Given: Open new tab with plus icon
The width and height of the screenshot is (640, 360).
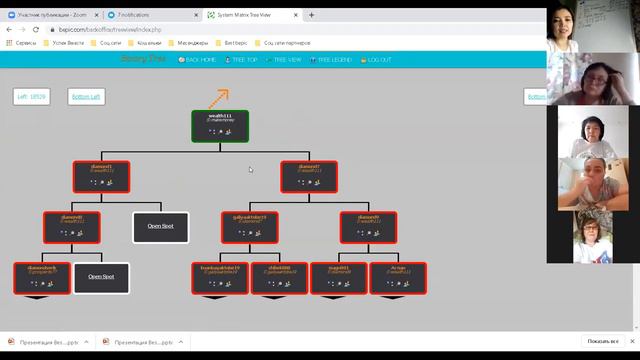Looking at the screenshot, I should (x=311, y=15).
